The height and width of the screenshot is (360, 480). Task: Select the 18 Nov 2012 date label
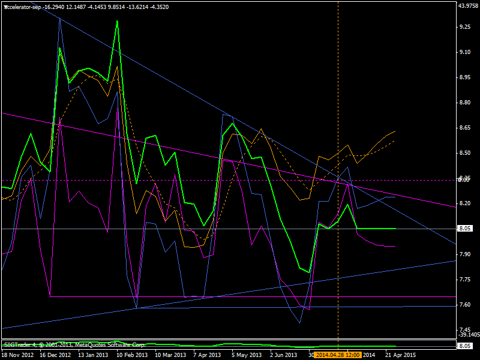[18, 355]
